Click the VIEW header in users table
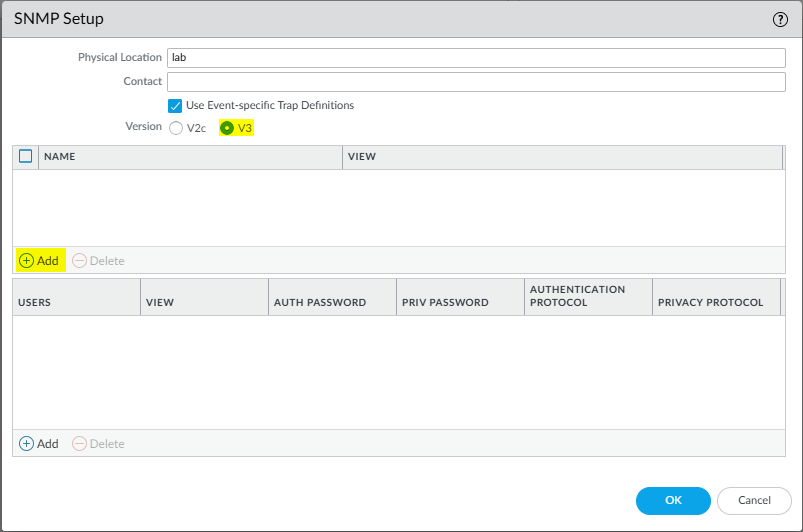803x532 pixels. (x=204, y=302)
